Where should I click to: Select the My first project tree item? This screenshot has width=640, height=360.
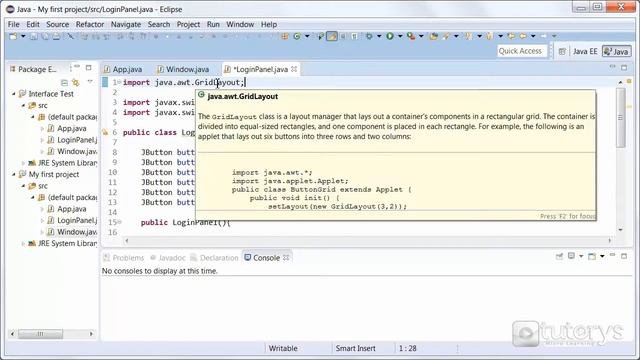(x=53, y=174)
